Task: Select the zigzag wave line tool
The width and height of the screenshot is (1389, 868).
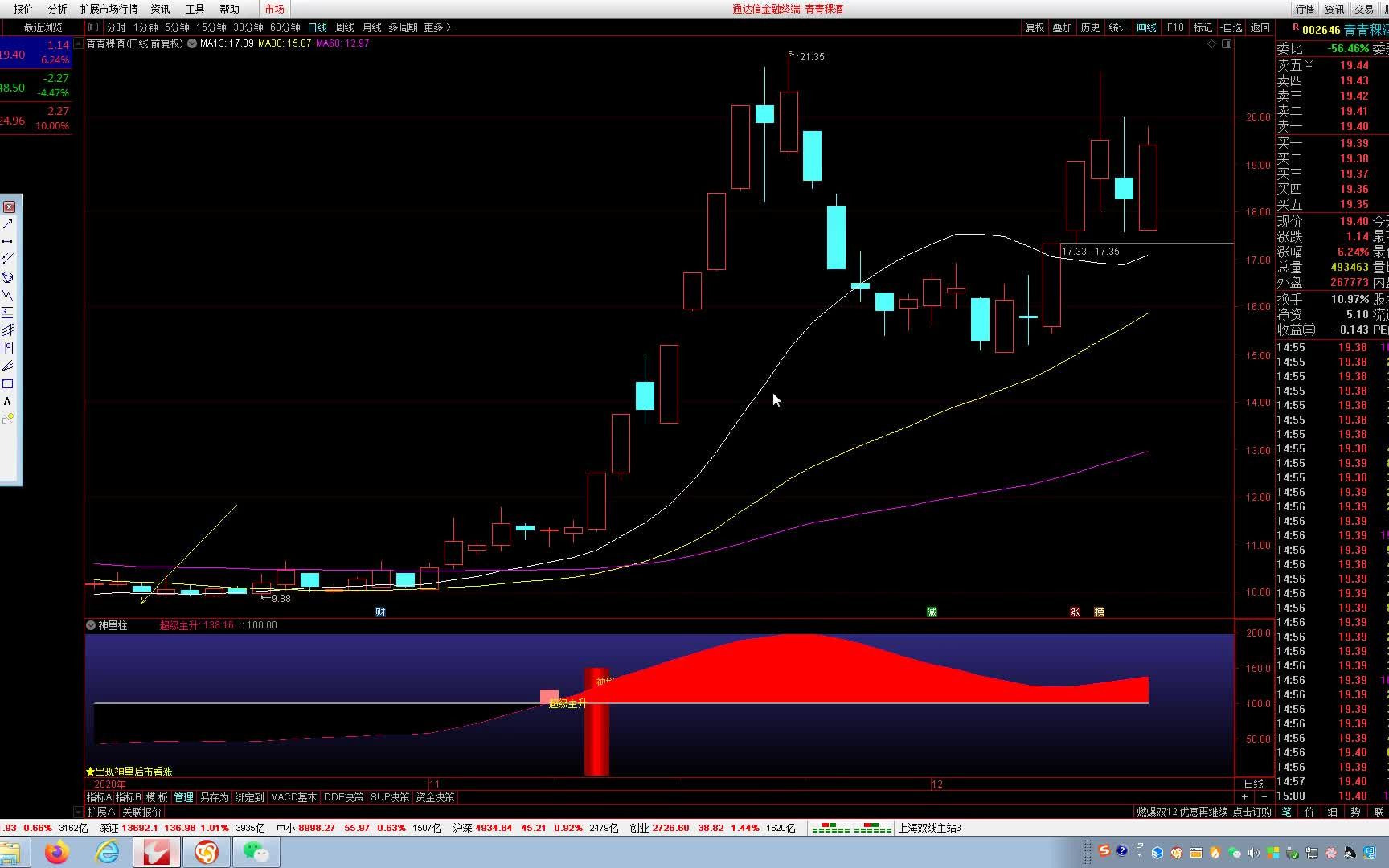Action: pos(7,295)
